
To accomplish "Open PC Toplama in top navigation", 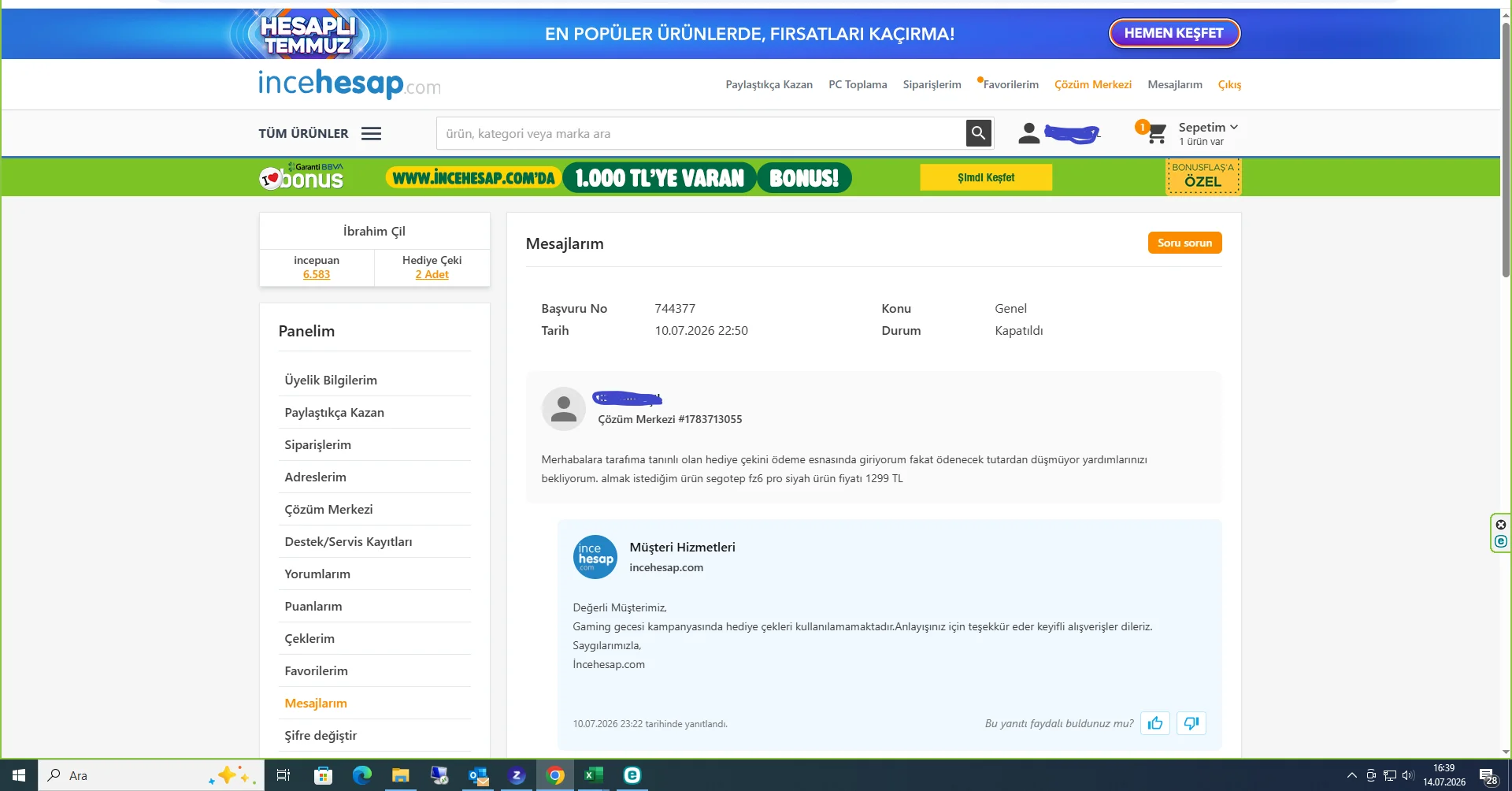I will (858, 84).
